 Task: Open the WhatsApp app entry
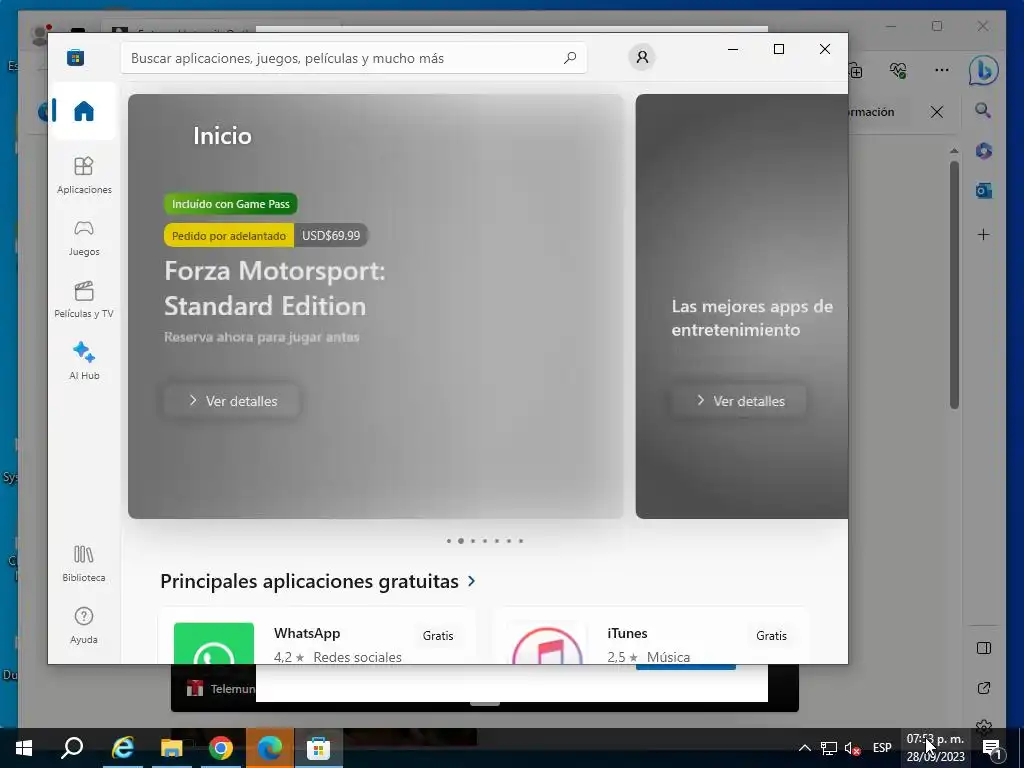[317, 635]
